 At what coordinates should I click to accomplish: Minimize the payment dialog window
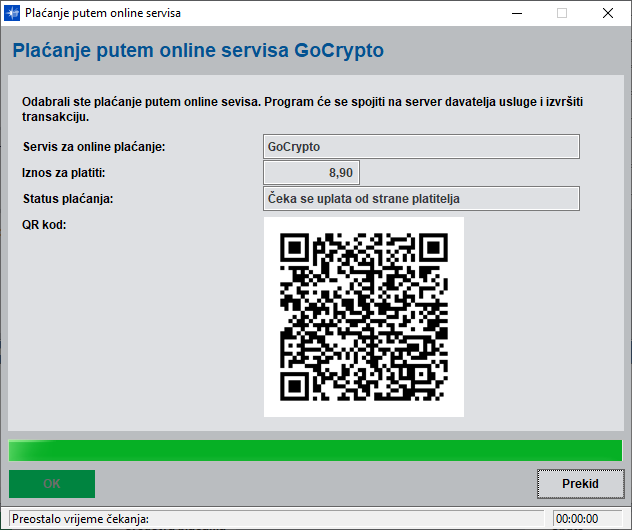click(517, 13)
